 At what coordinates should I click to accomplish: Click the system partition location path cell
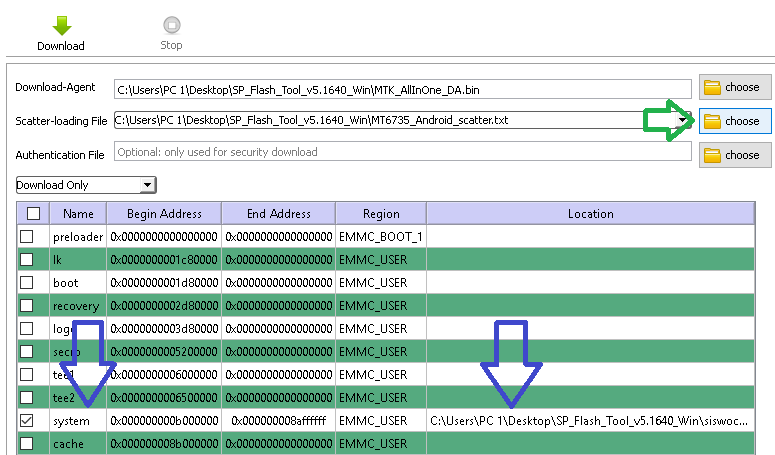590,420
